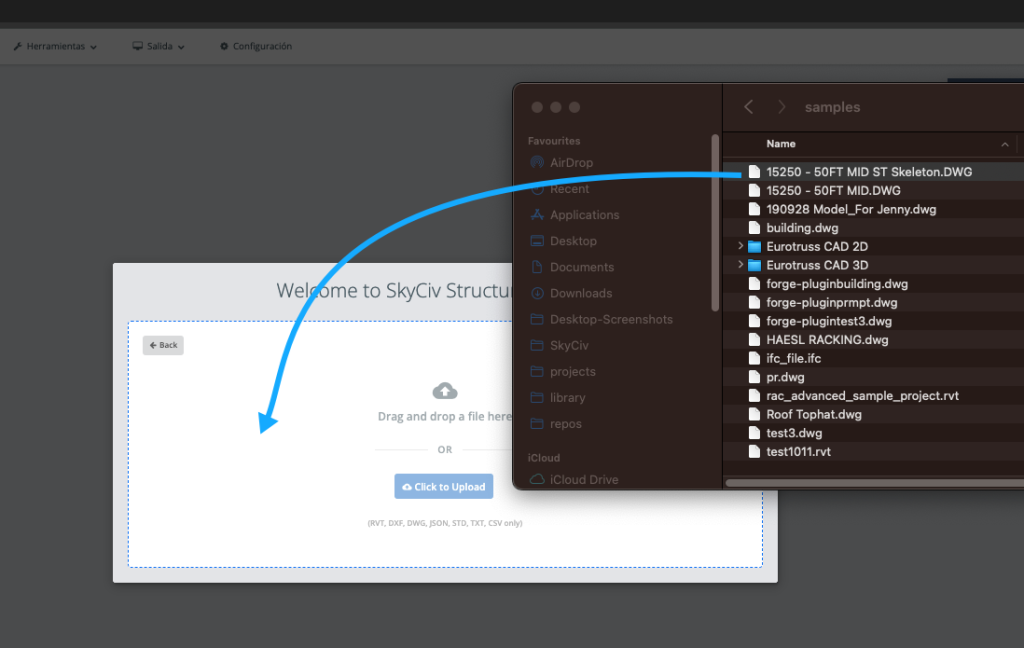The image size is (1024, 648).
Task: Expand the Eurotruss CAD 3D folder
Action: pos(741,265)
